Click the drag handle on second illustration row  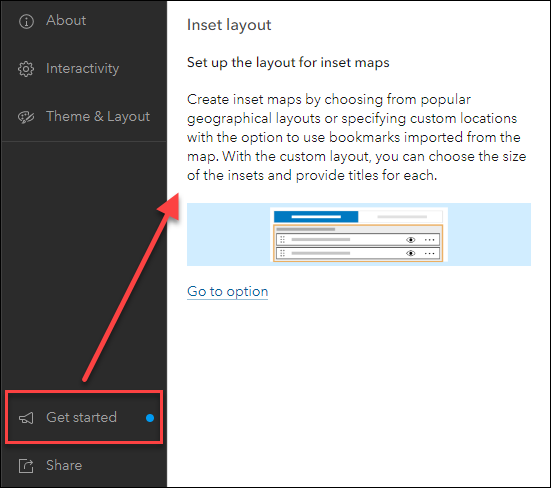point(282,253)
